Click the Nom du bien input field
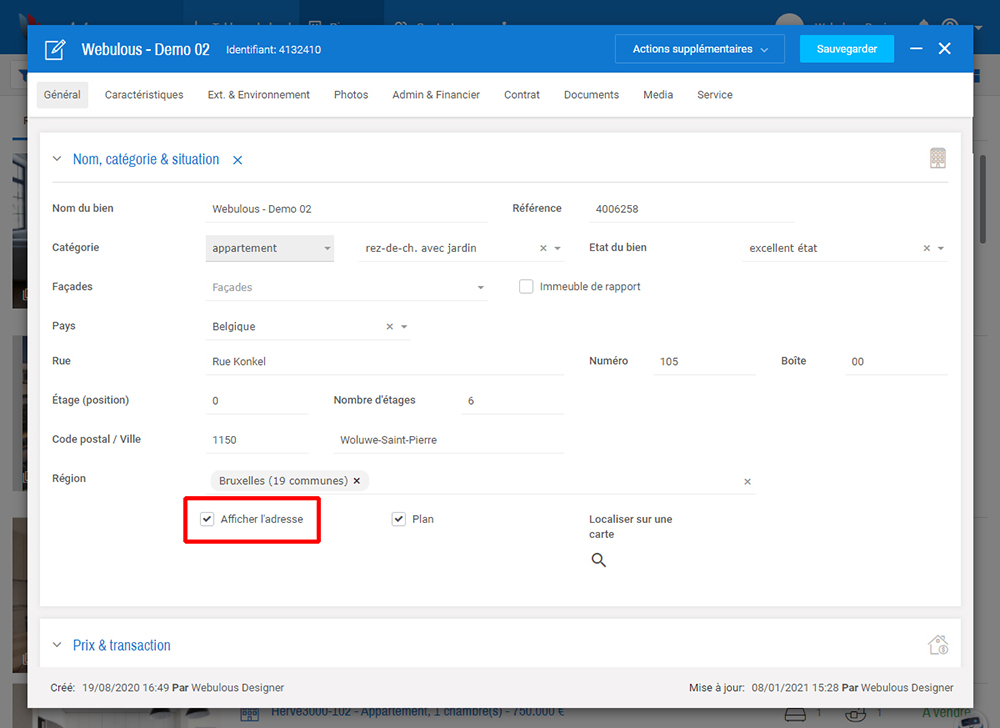Viewport: 1000px width, 728px height. pyautogui.click(x=346, y=209)
